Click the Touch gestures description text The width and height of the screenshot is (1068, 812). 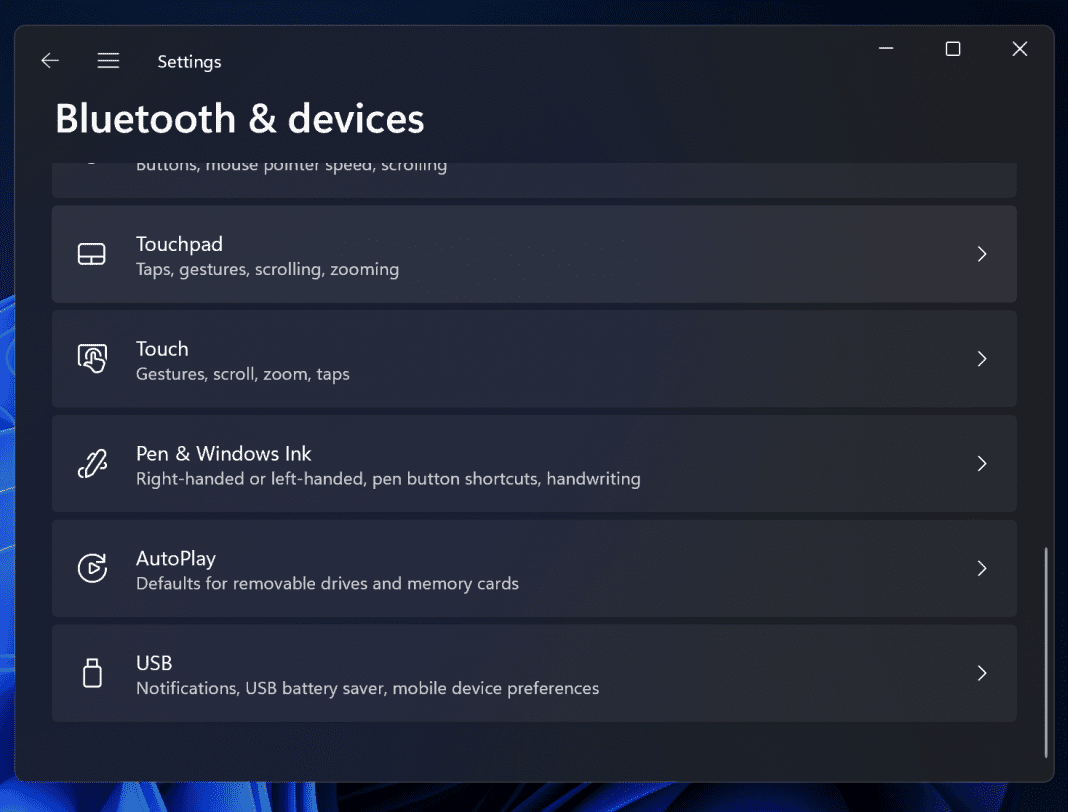[242, 375]
